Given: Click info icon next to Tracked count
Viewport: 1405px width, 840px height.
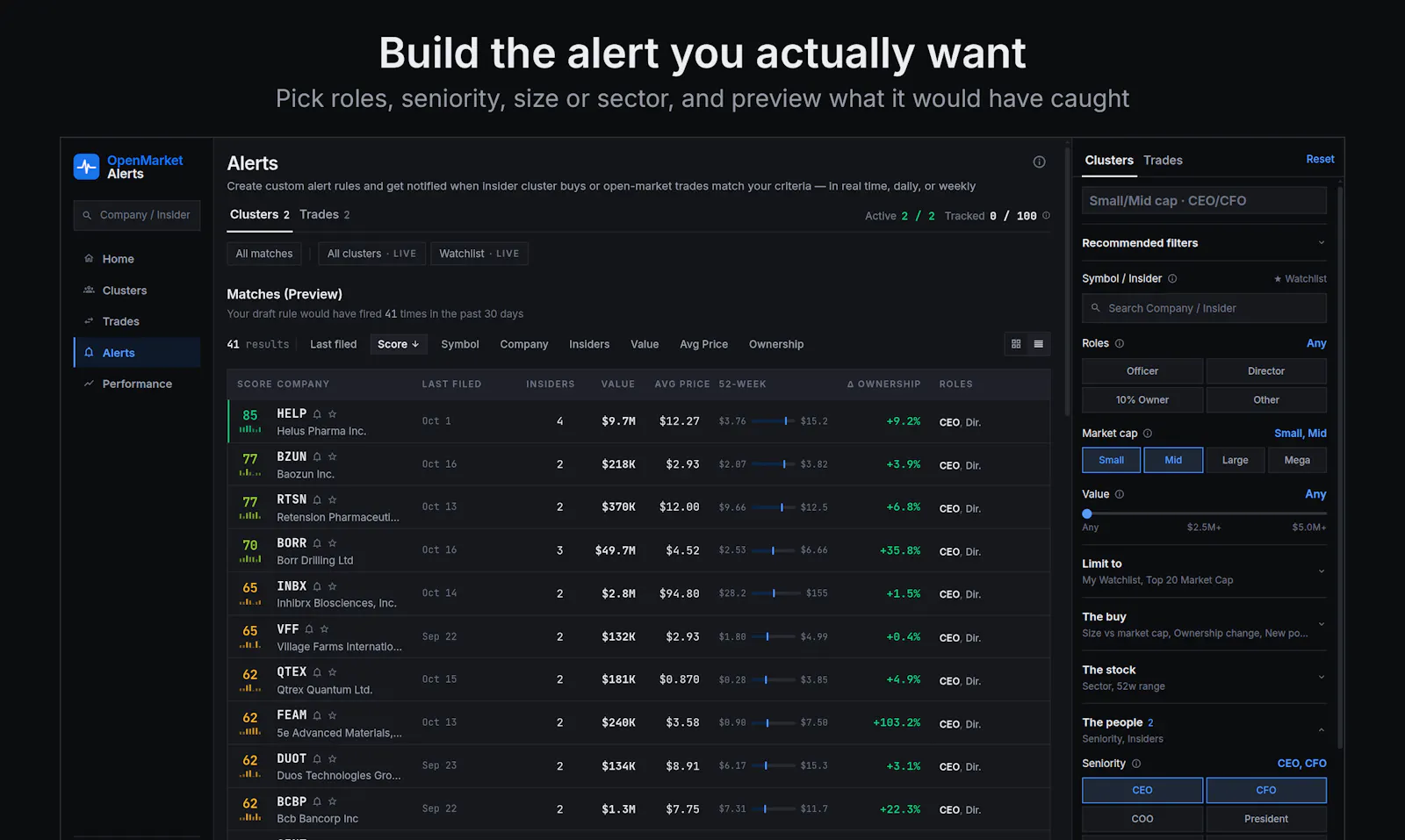Looking at the screenshot, I should click(x=1046, y=215).
